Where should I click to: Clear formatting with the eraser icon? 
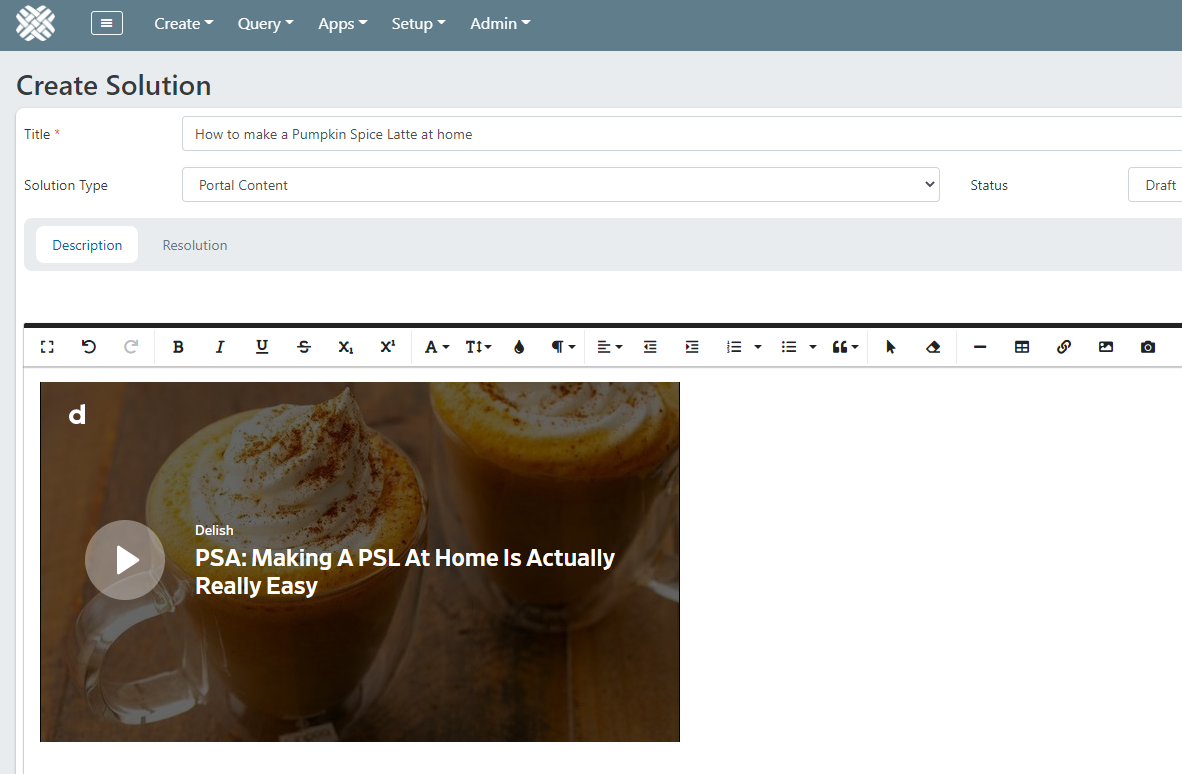tap(933, 347)
